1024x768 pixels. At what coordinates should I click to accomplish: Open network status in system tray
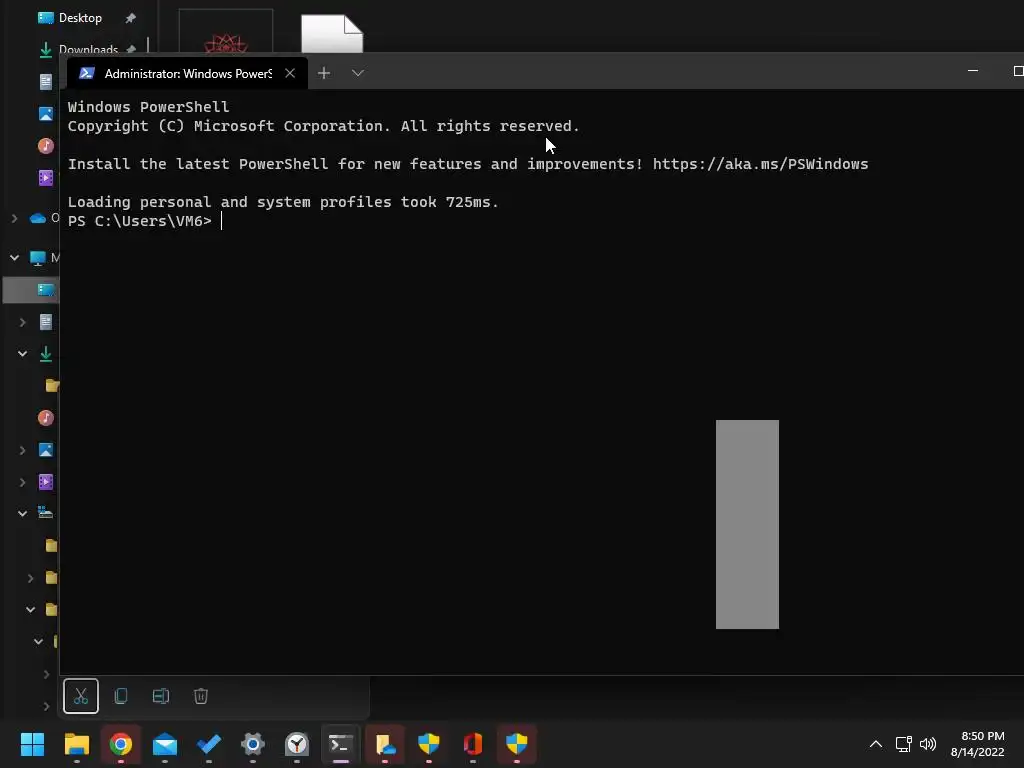(904, 744)
